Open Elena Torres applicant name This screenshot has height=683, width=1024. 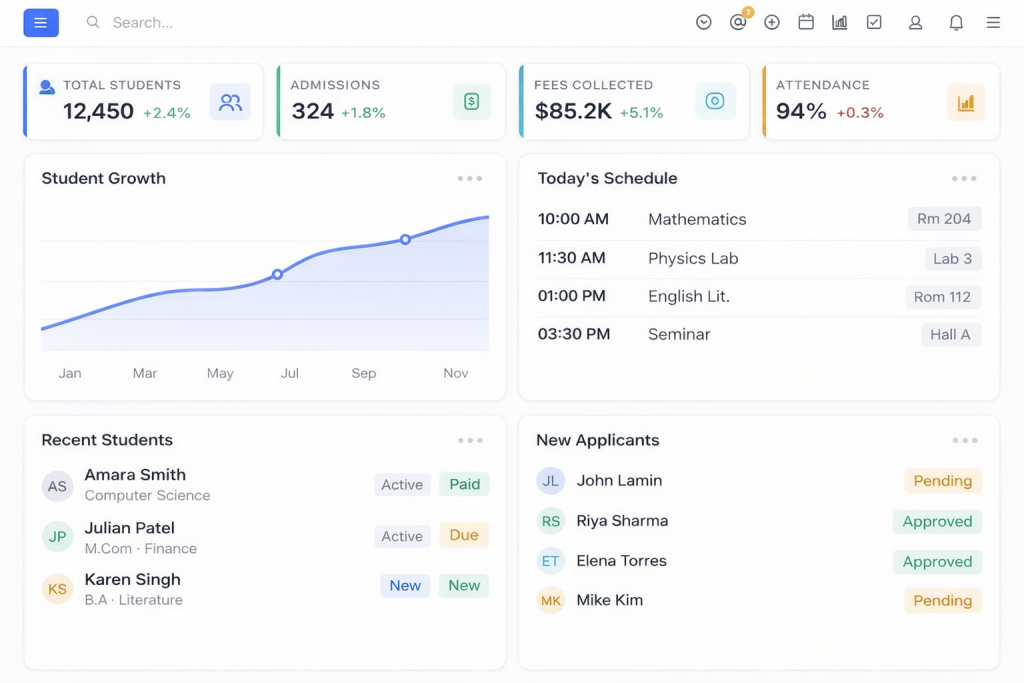(622, 561)
